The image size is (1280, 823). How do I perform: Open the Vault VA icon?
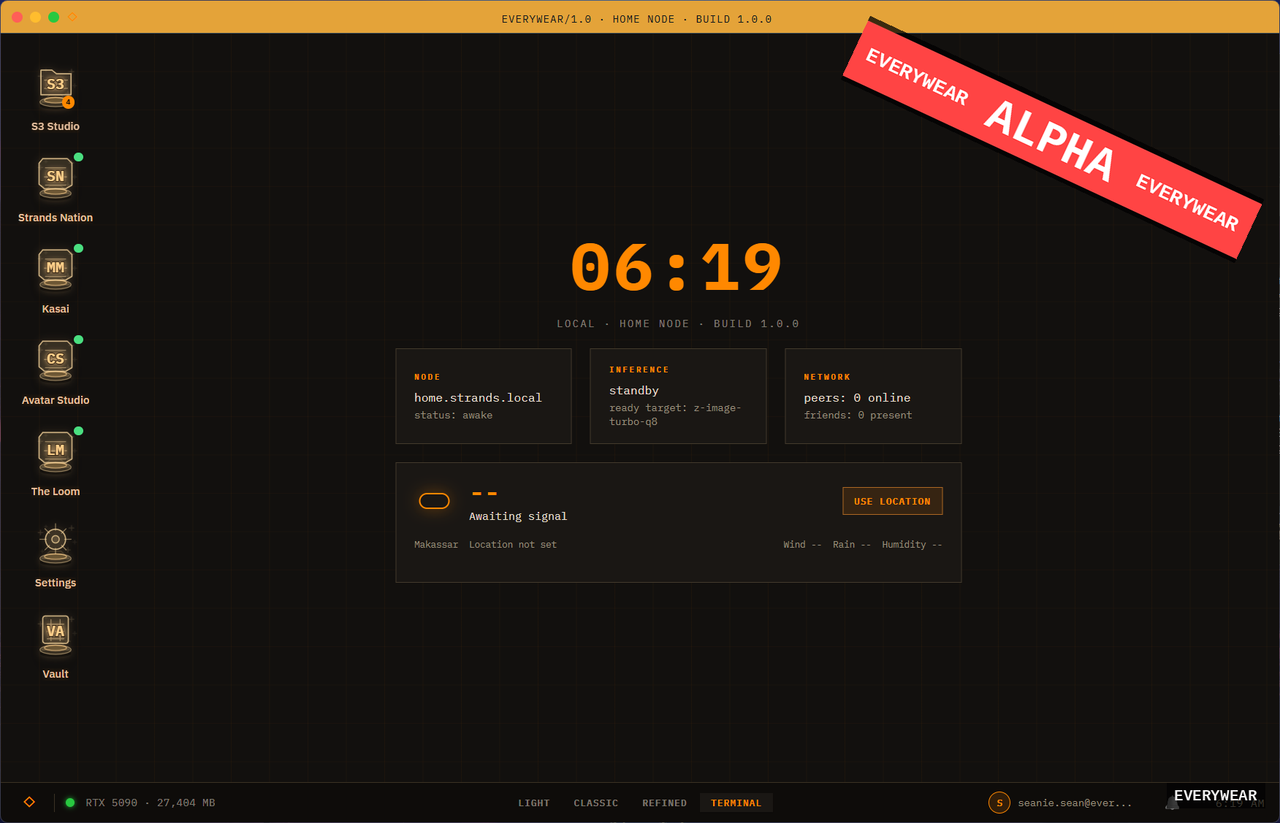click(x=55, y=634)
